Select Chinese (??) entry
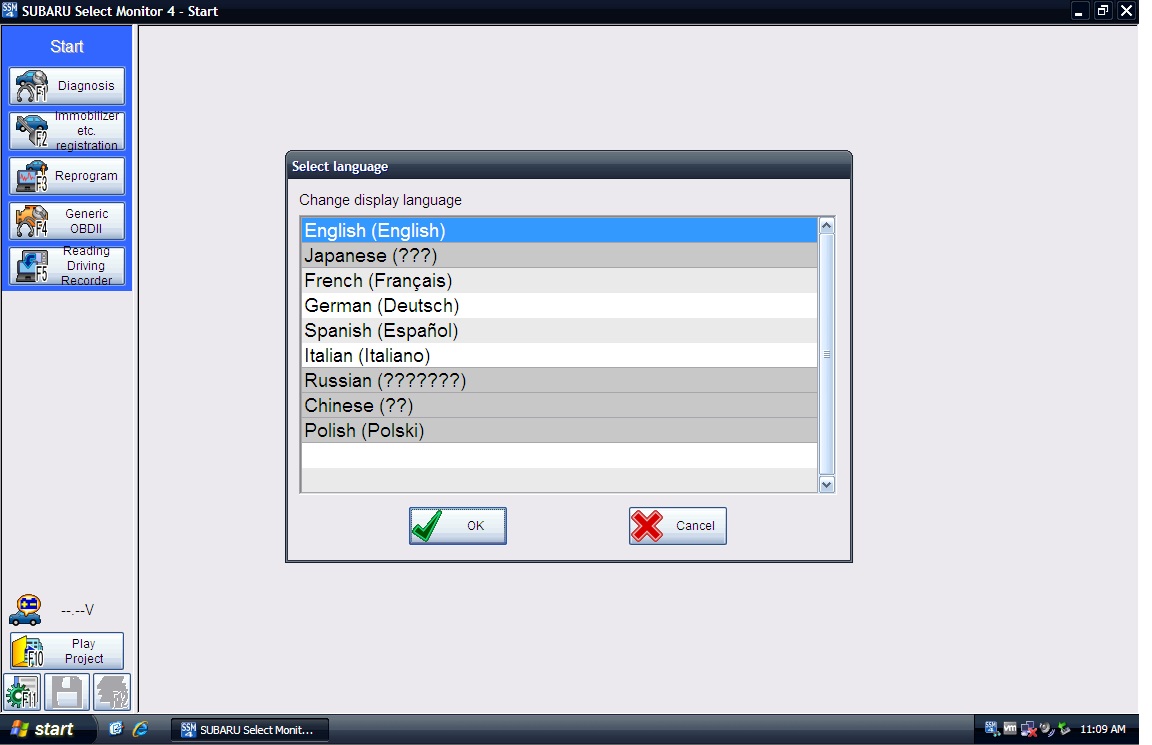This screenshot has width=1152, height=745. [559, 406]
